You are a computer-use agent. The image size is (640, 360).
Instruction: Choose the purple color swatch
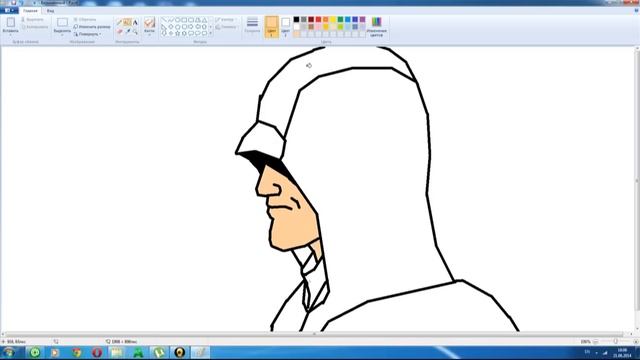pos(362,20)
